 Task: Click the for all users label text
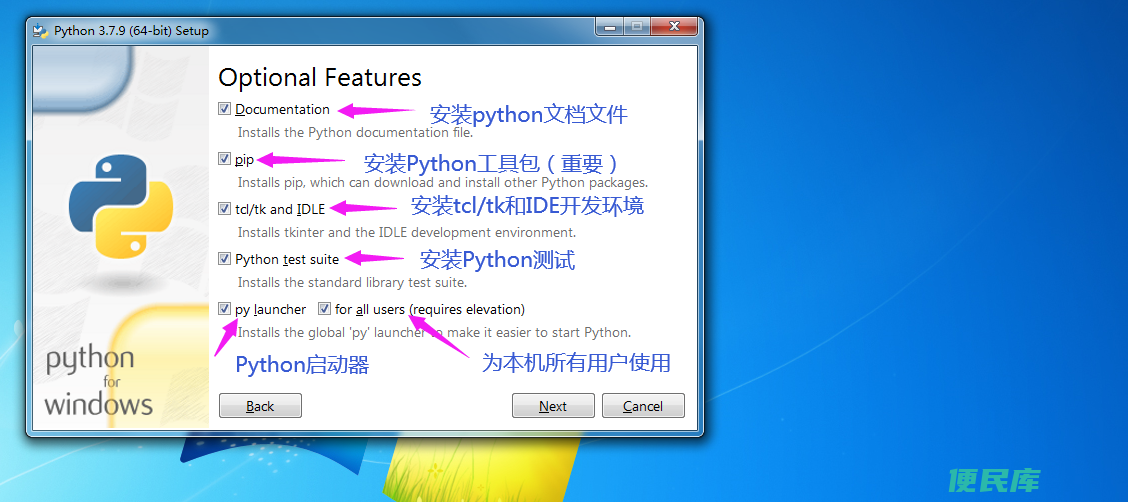(429, 309)
